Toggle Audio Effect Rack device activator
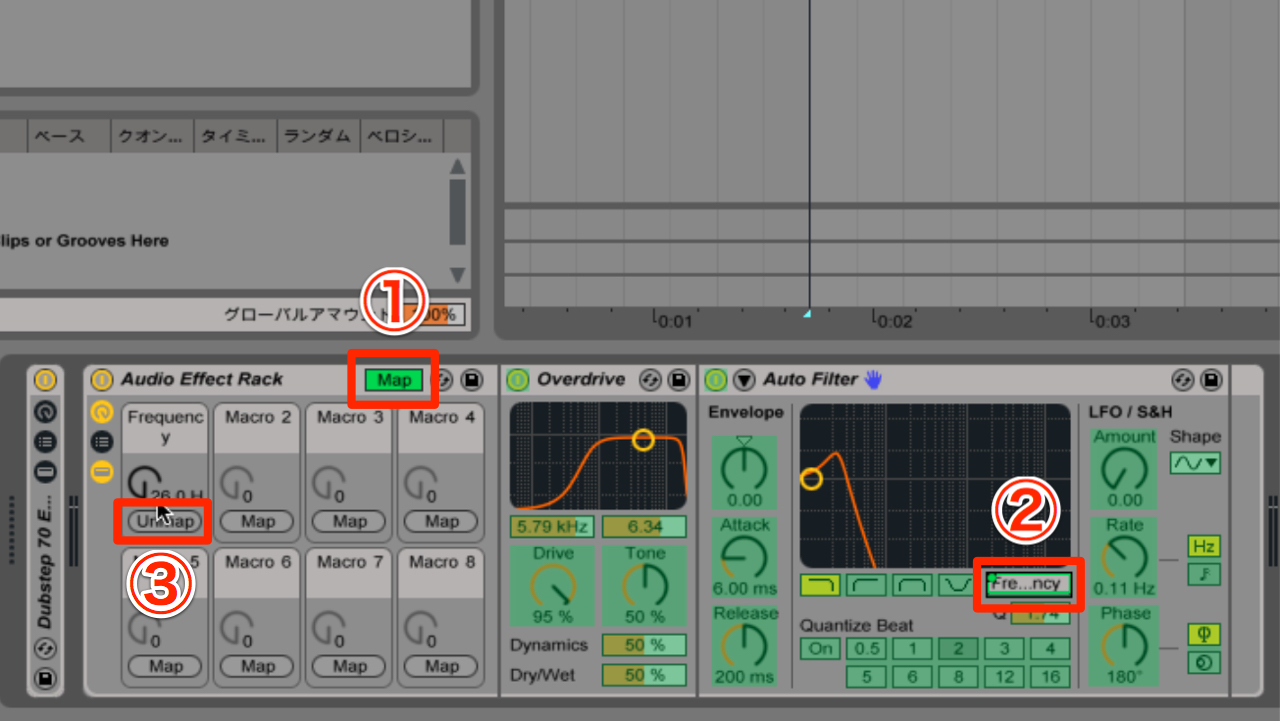Viewport: 1280px width, 721px height. [x=101, y=380]
